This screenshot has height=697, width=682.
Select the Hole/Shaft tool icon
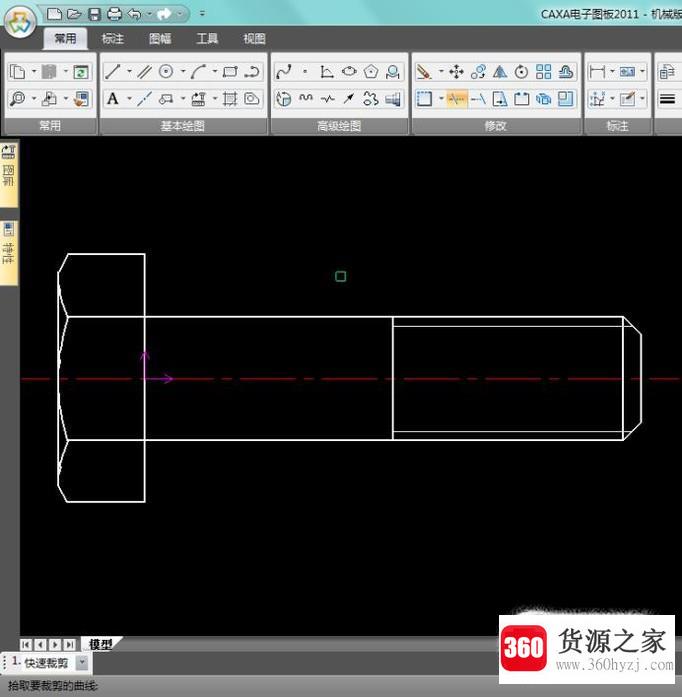click(x=393, y=99)
